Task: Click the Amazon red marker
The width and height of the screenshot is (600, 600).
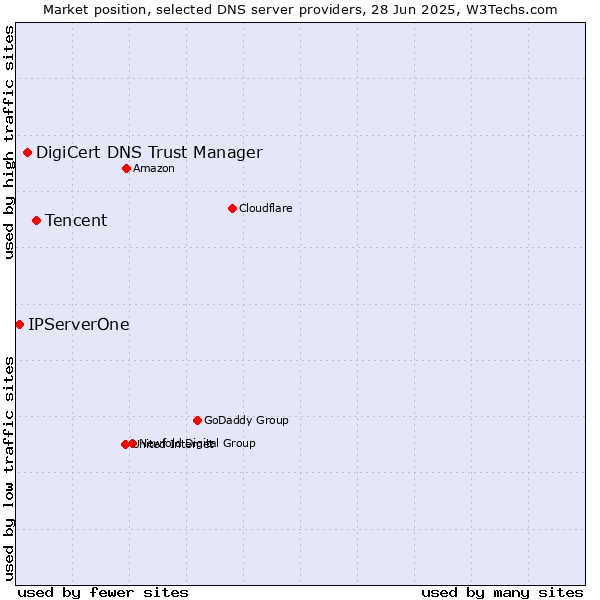Action: tap(127, 168)
